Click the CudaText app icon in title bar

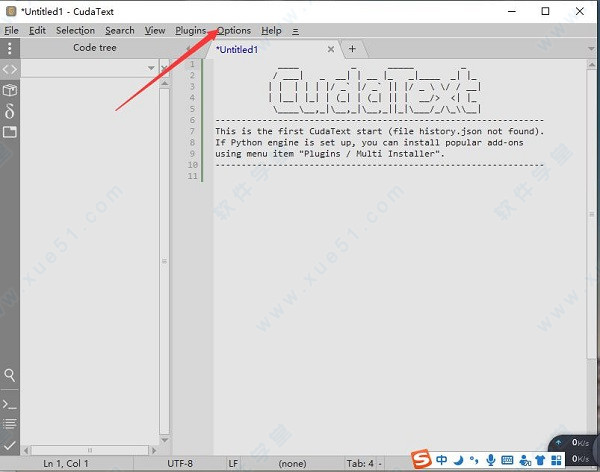(x=11, y=11)
